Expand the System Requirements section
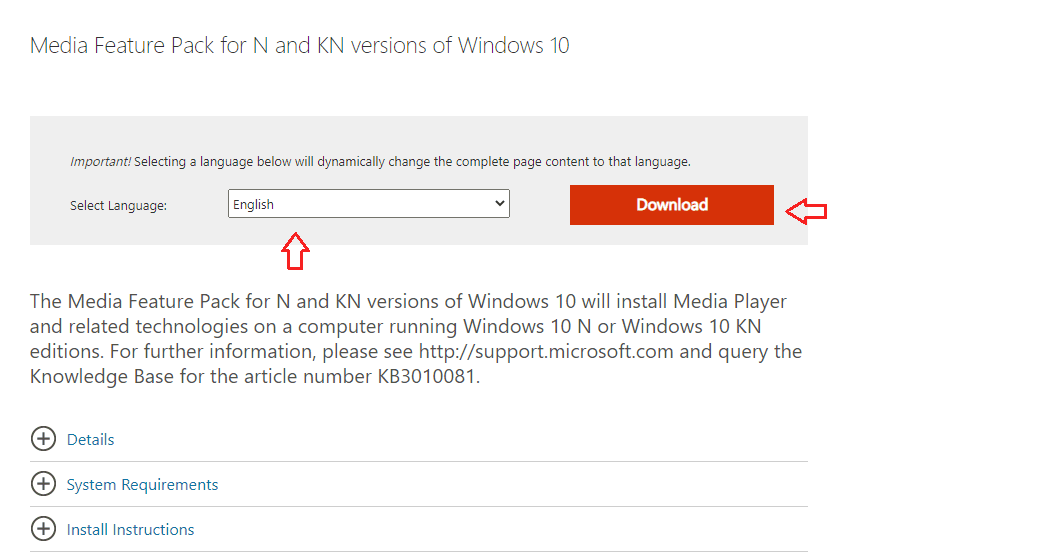 [142, 484]
